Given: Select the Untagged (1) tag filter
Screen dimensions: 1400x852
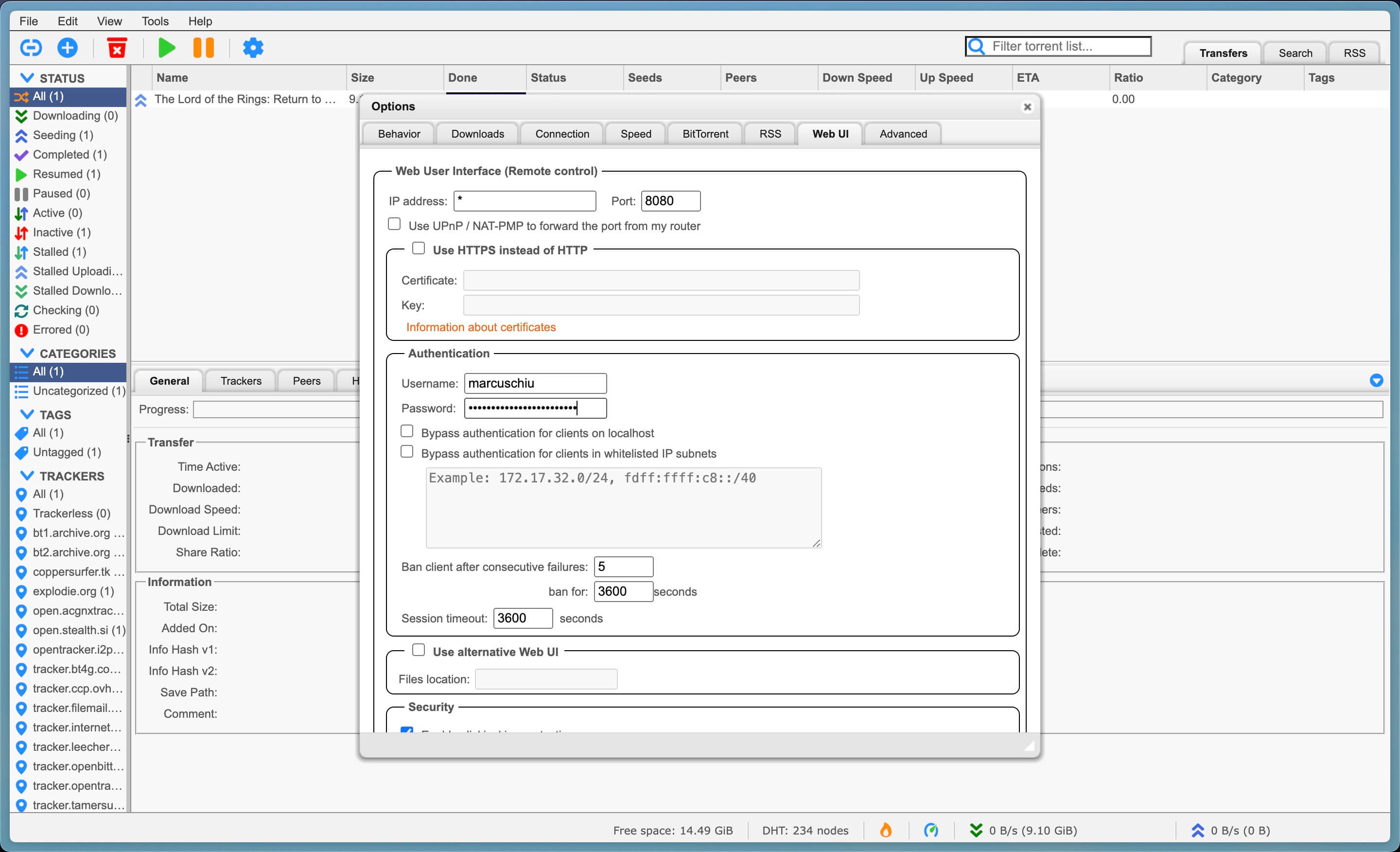Looking at the screenshot, I should 68,452.
